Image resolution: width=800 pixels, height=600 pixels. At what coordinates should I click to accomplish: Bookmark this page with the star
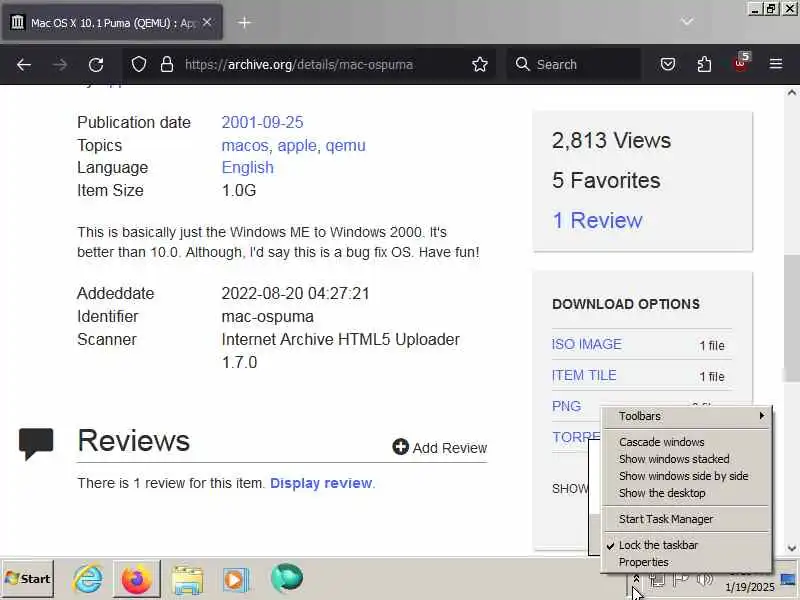(x=480, y=65)
